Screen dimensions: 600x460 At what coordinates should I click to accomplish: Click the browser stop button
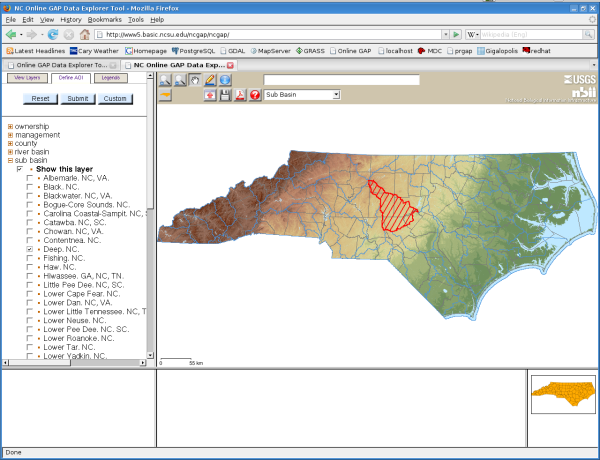(x=69, y=35)
